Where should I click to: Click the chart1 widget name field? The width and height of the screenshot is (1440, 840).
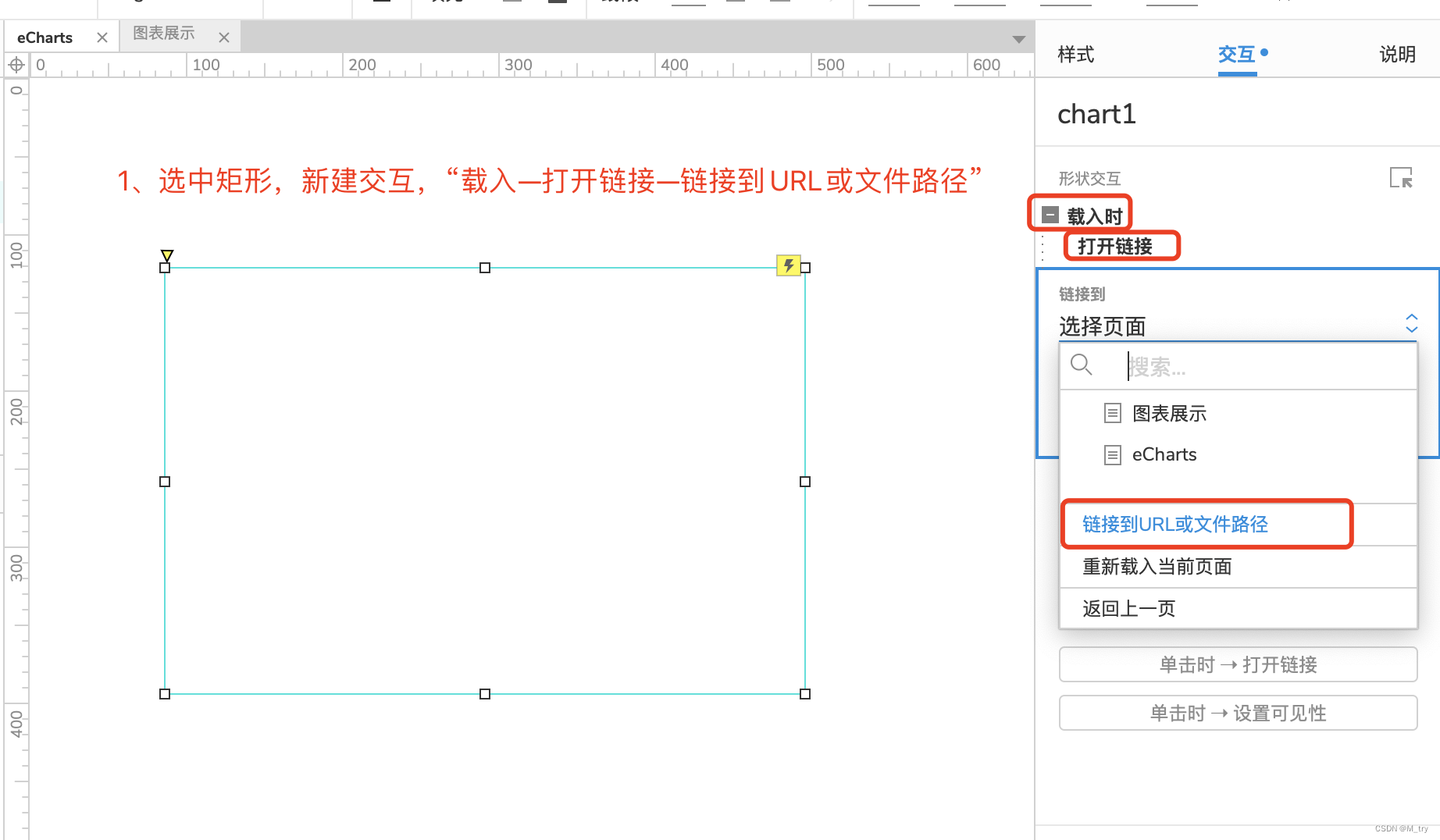click(1096, 114)
